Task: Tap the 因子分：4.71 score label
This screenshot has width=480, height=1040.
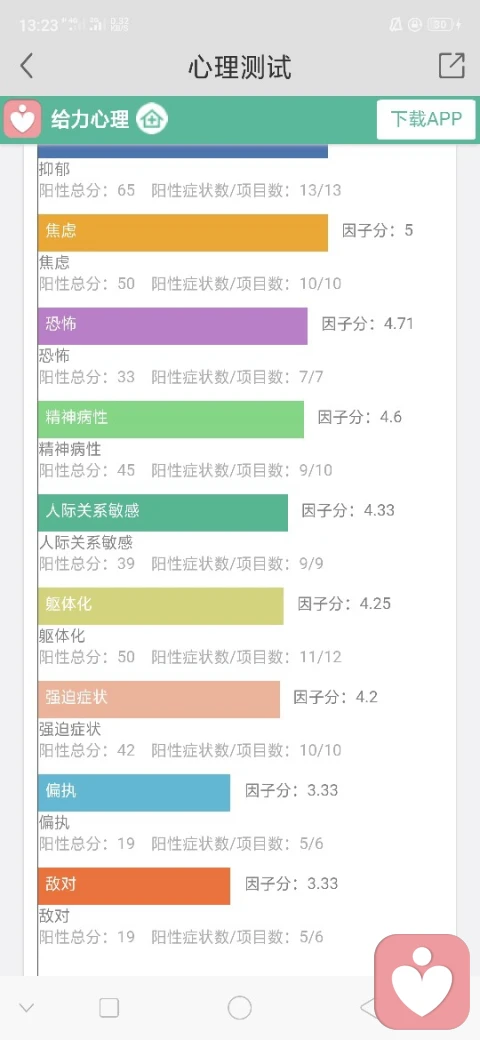Action: 367,324
